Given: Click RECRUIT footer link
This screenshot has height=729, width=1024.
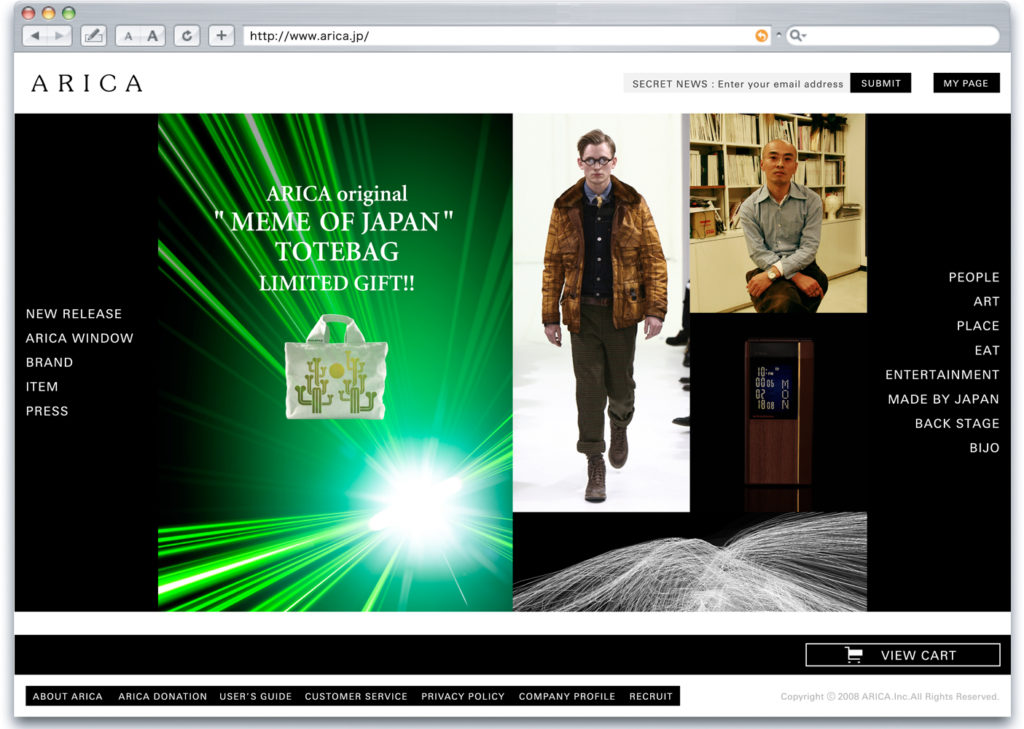Looking at the screenshot, I should 650,696.
